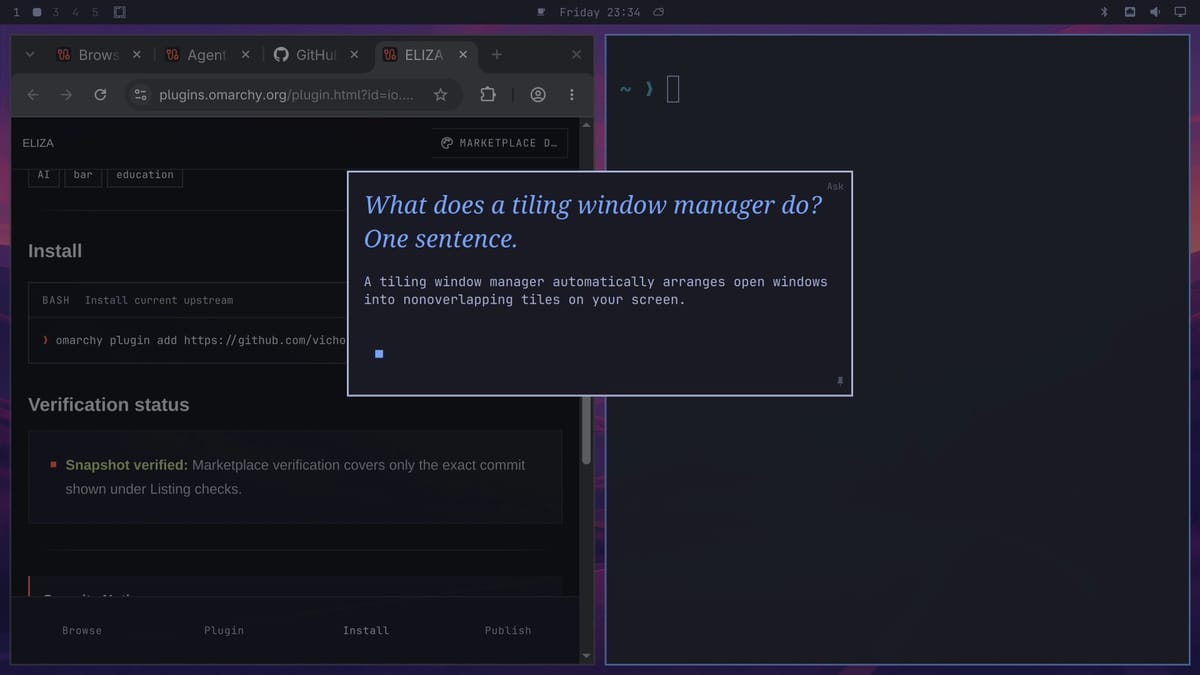
Task: Close the GitHub browser tab
Action: 354,55
